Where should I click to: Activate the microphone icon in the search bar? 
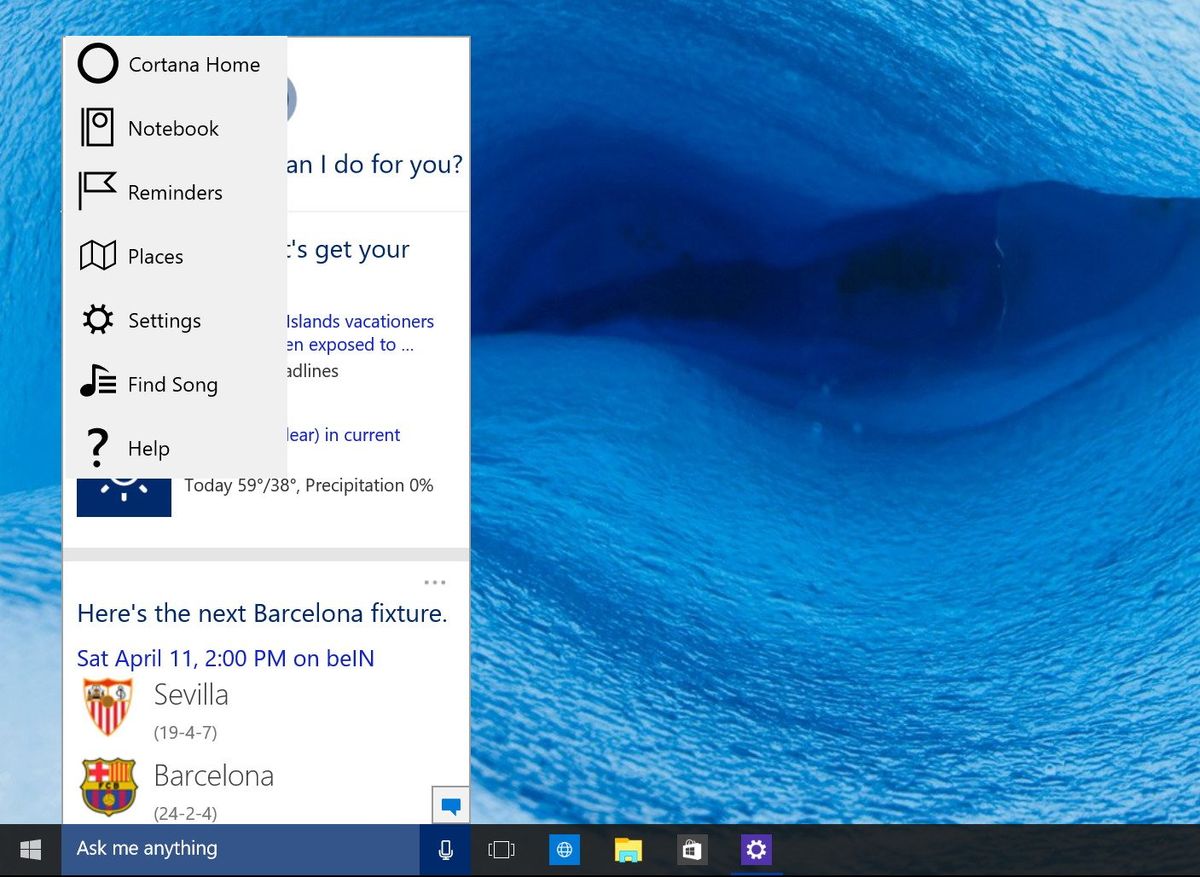tap(444, 849)
